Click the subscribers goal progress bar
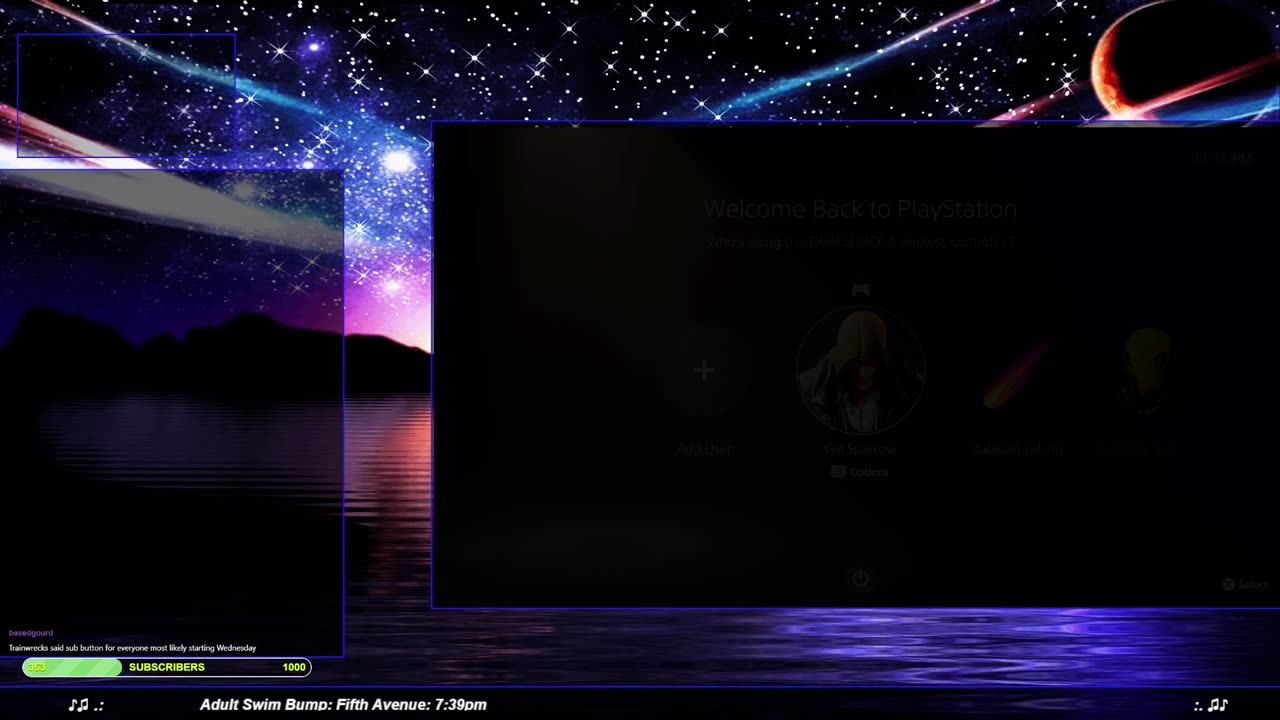This screenshot has height=720, width=1280. [167, 667]
